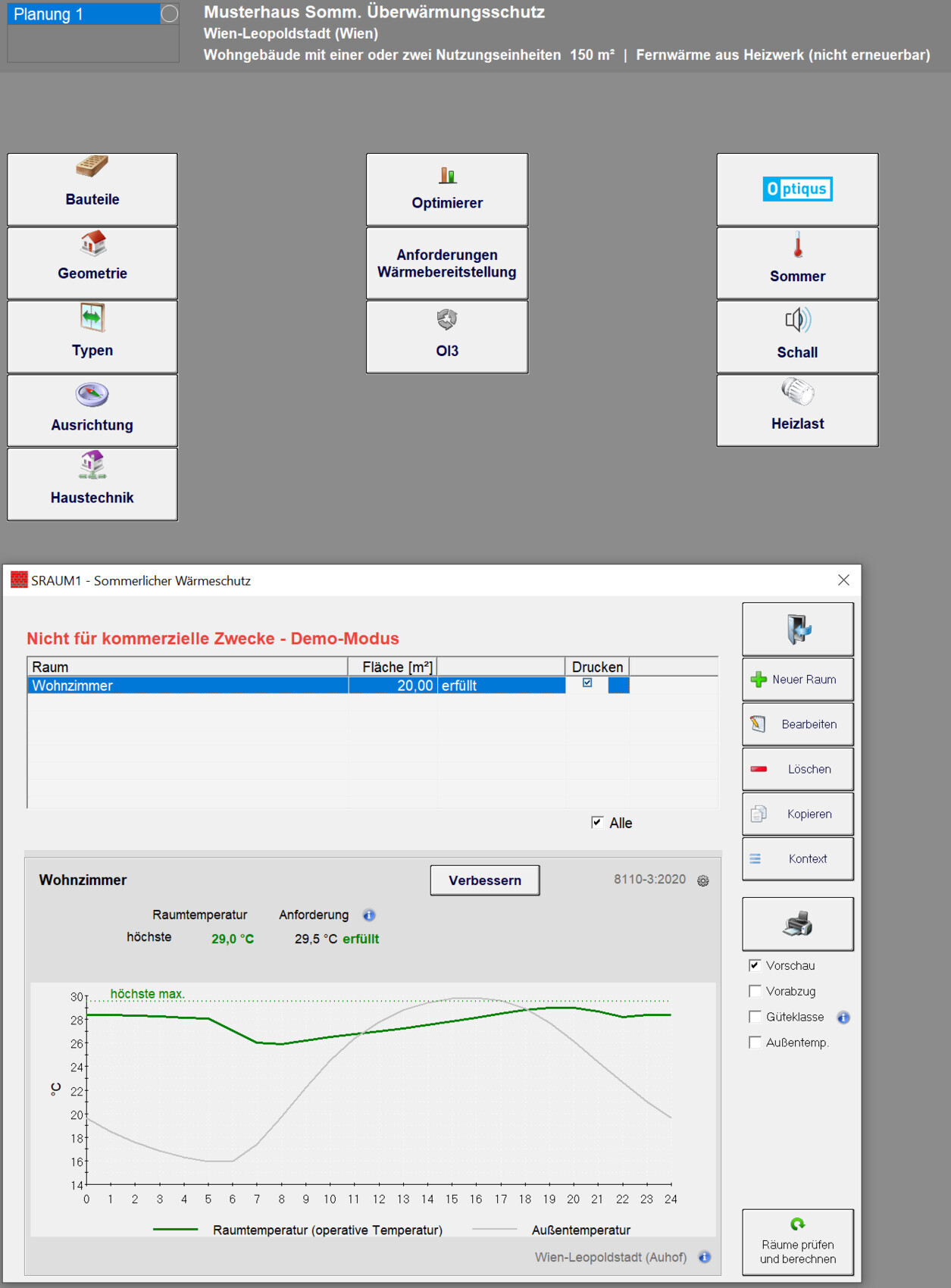This screenshot has height=1288, width=951.
Task: Open the Schall speaker module
Action: (x=797, y=336)
